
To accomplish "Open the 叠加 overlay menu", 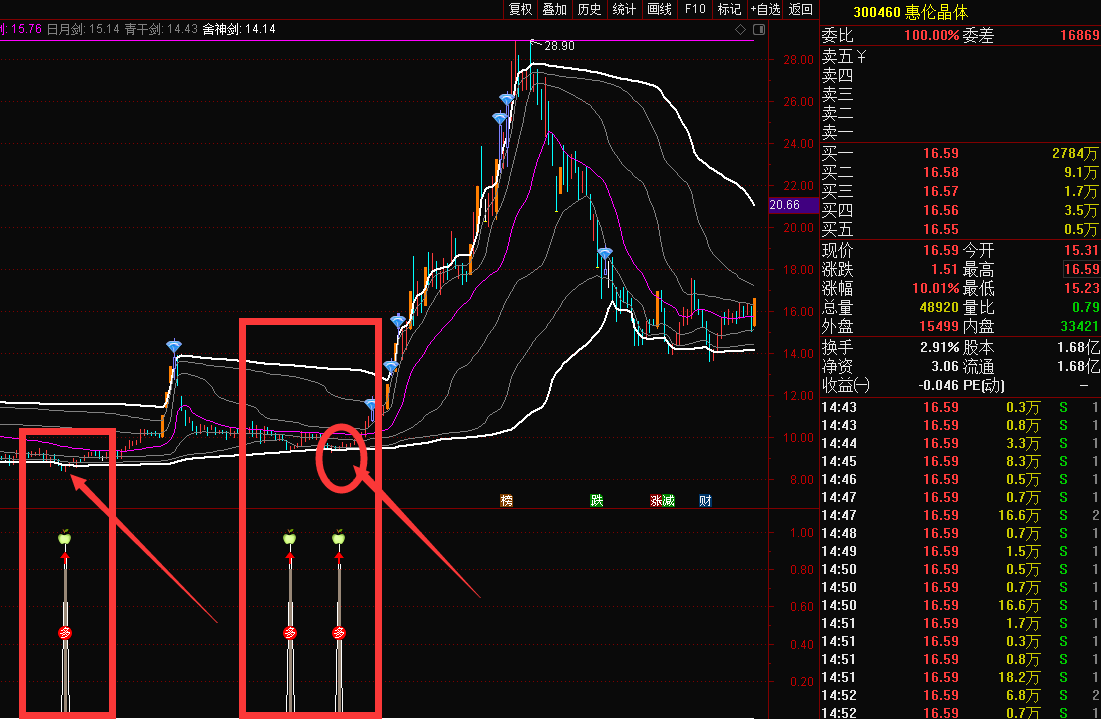I will tap(554, 9).
